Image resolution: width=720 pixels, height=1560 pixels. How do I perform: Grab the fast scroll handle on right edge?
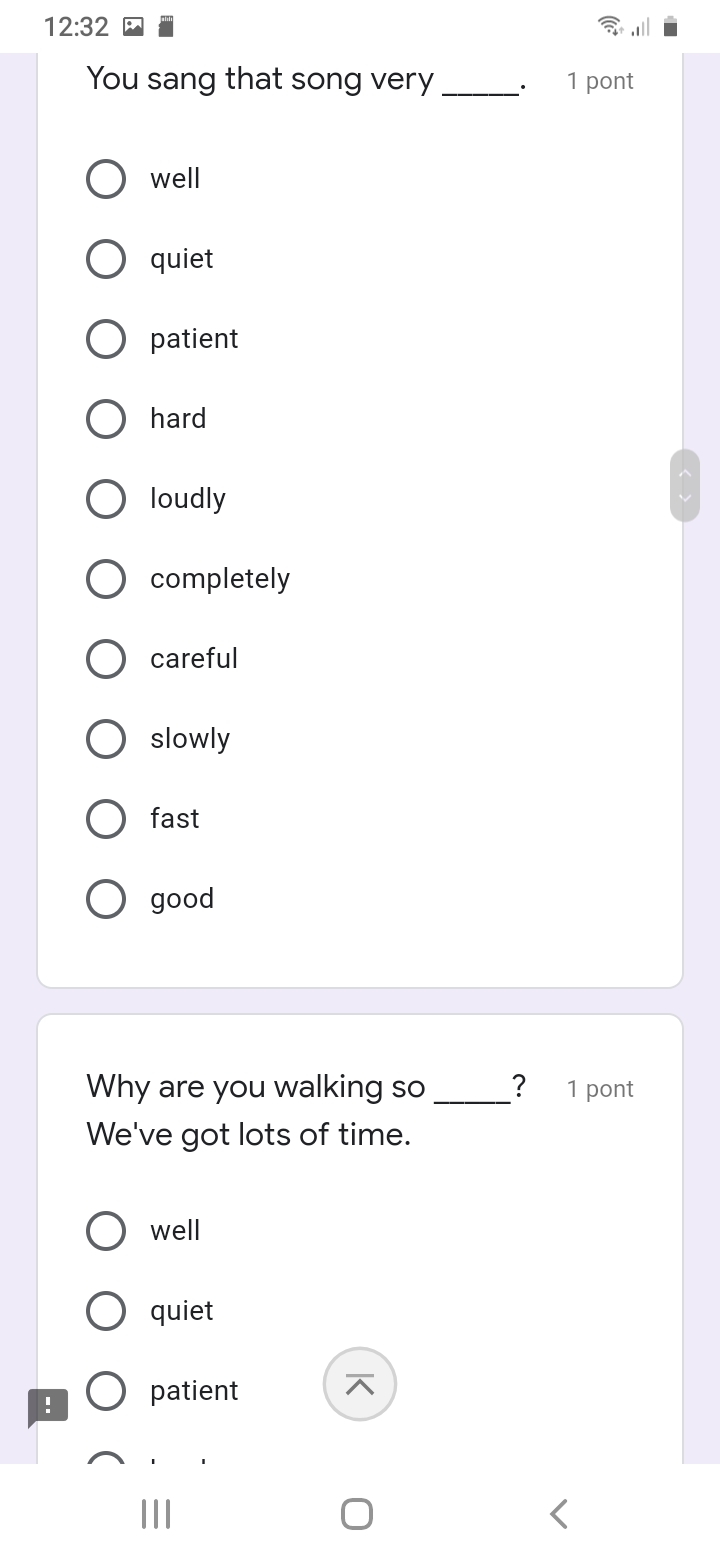click(685, 485)
